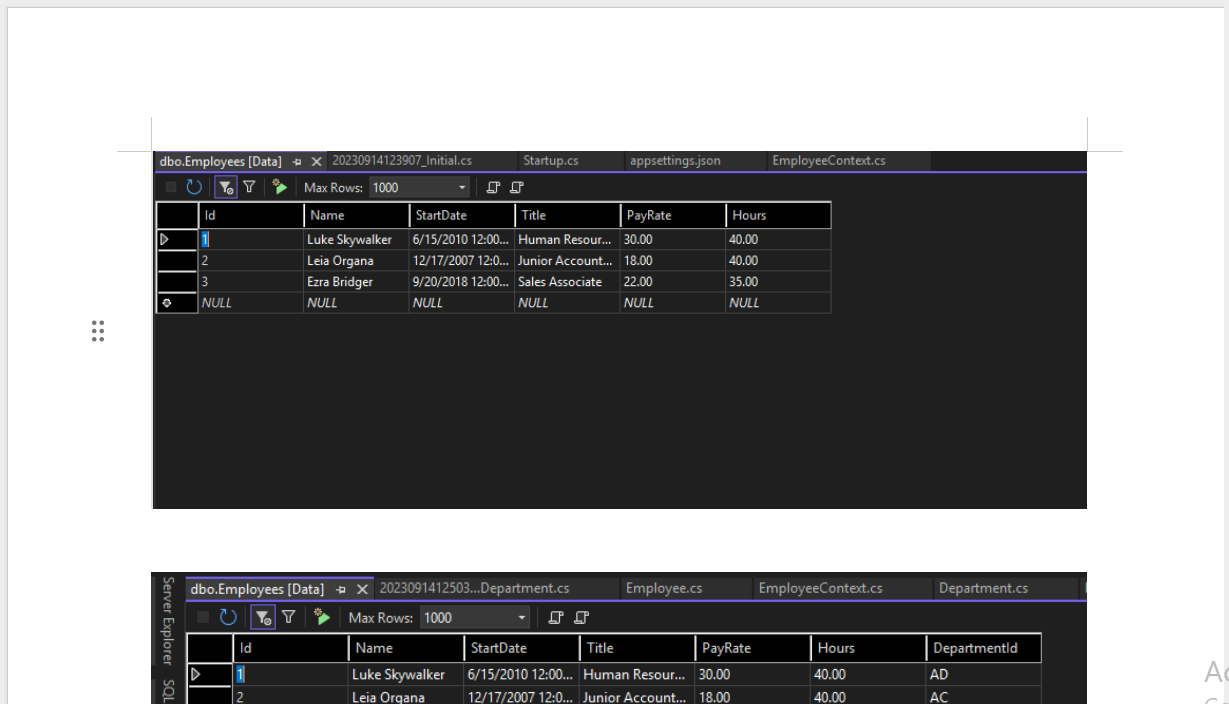
Task: Click the funnel filter icon in the upper toolbar
Action: click(x=250, y=187)
